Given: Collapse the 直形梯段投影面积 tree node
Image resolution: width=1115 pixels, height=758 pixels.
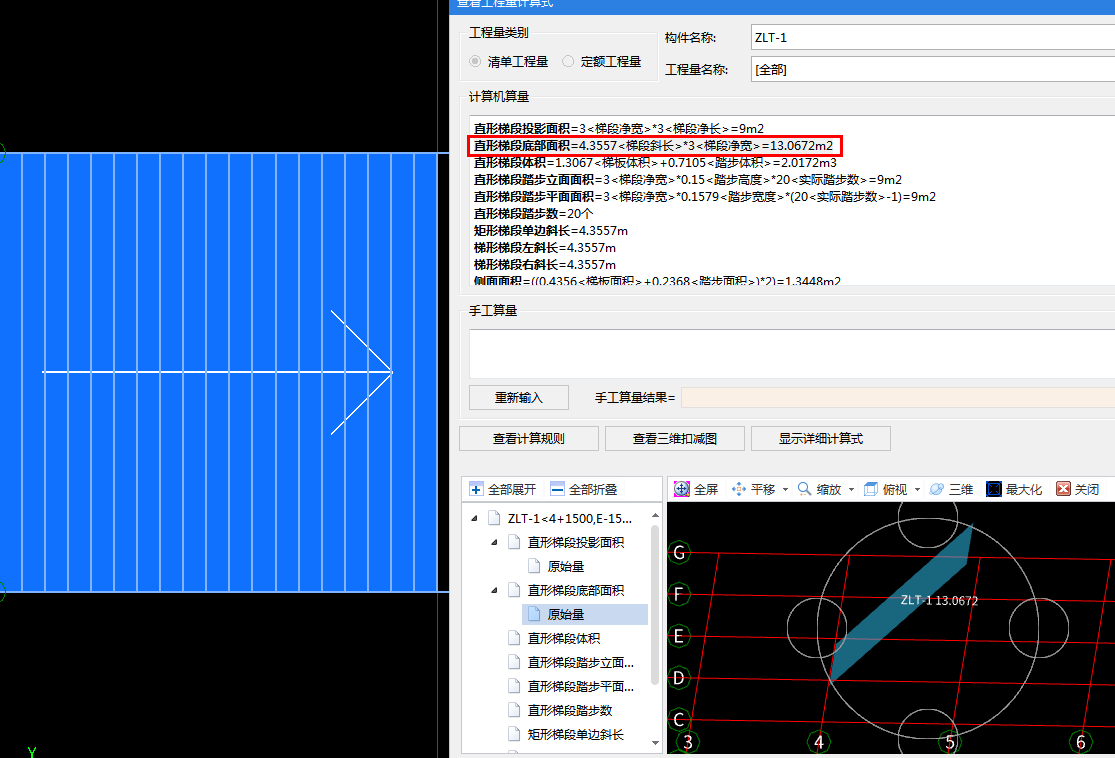Looking at the screenshot, I should pos(494,543).
